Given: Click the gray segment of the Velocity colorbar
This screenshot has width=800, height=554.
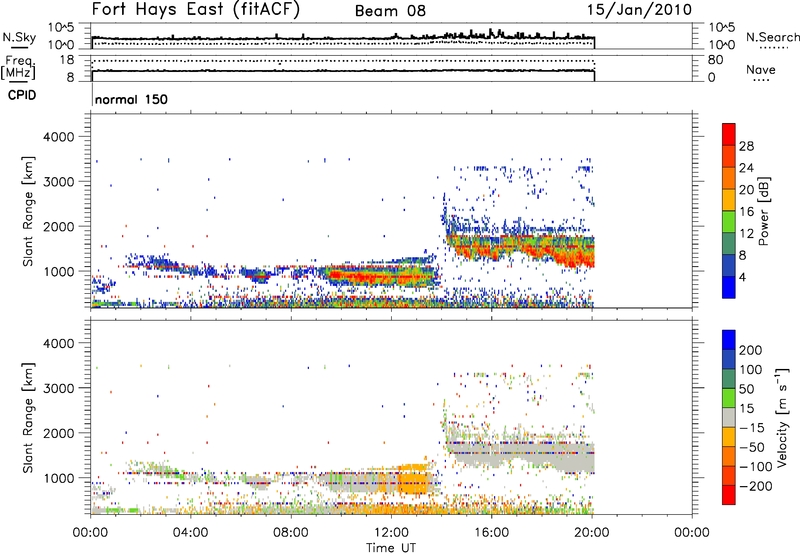Looking at the screenshot, I should pos(729,417).
